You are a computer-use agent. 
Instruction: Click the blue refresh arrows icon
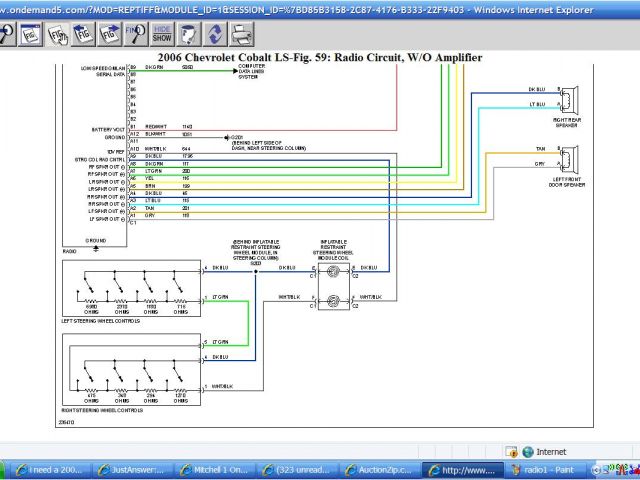(x=215, y=33)
